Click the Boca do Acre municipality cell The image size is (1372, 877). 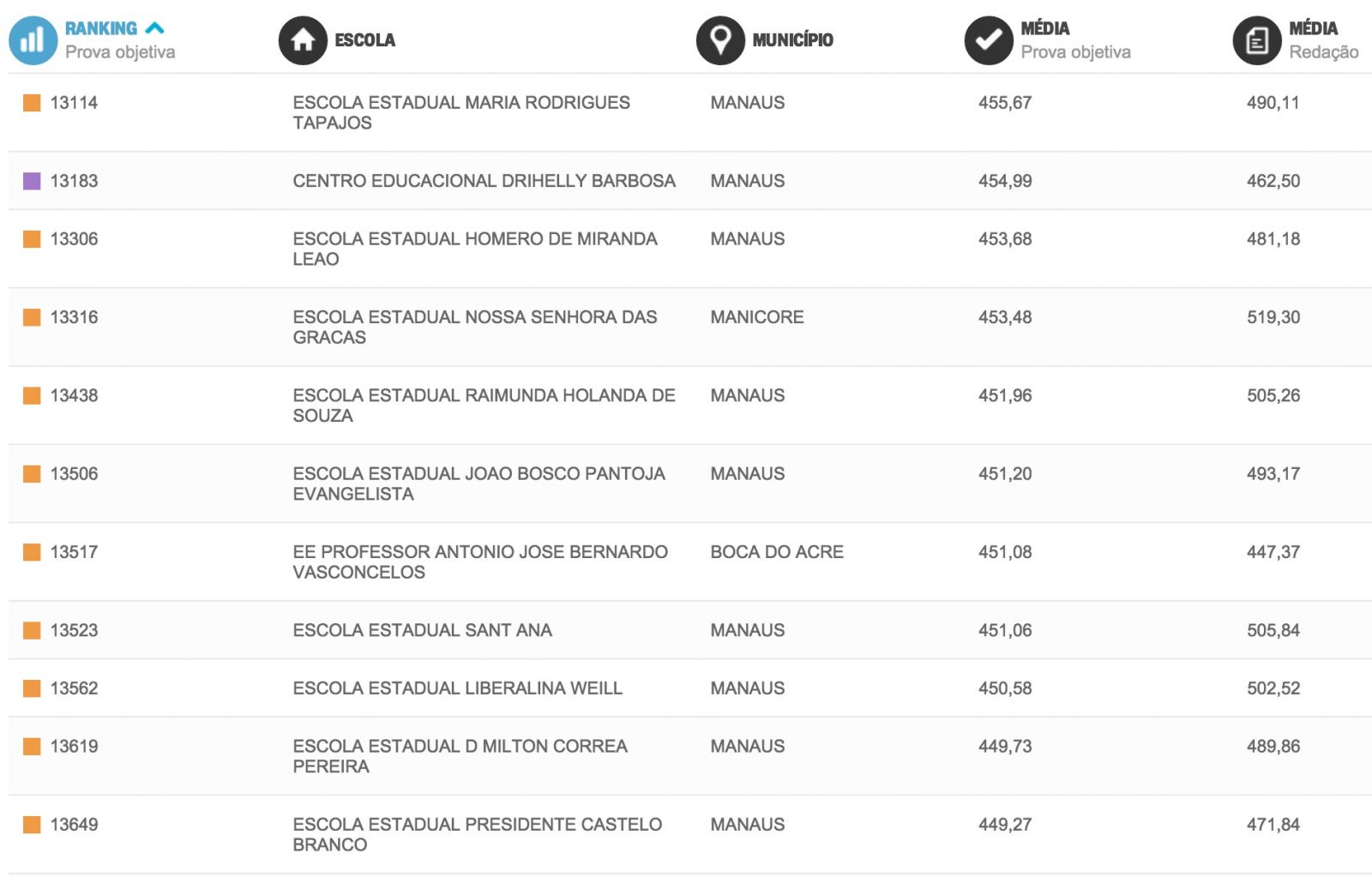click(776, 552)
